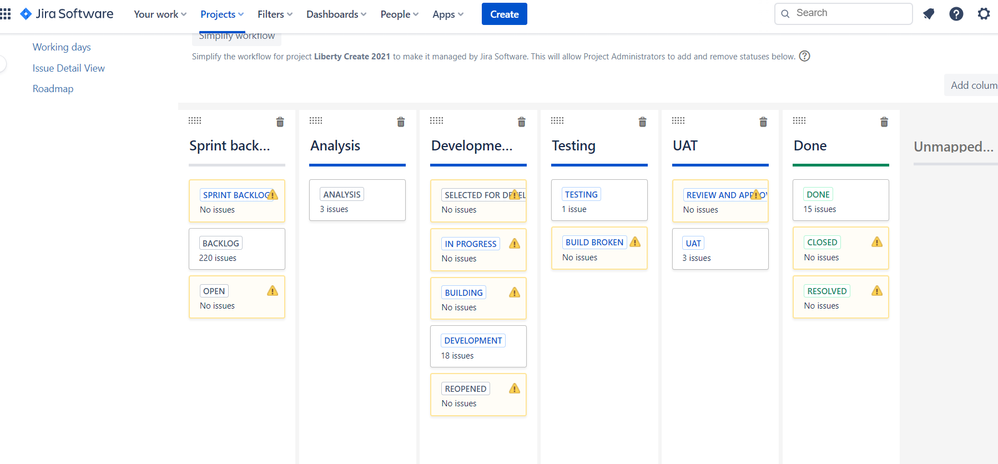The image size is (998, 464).
Task: Click the Create button
Action: 504,14
